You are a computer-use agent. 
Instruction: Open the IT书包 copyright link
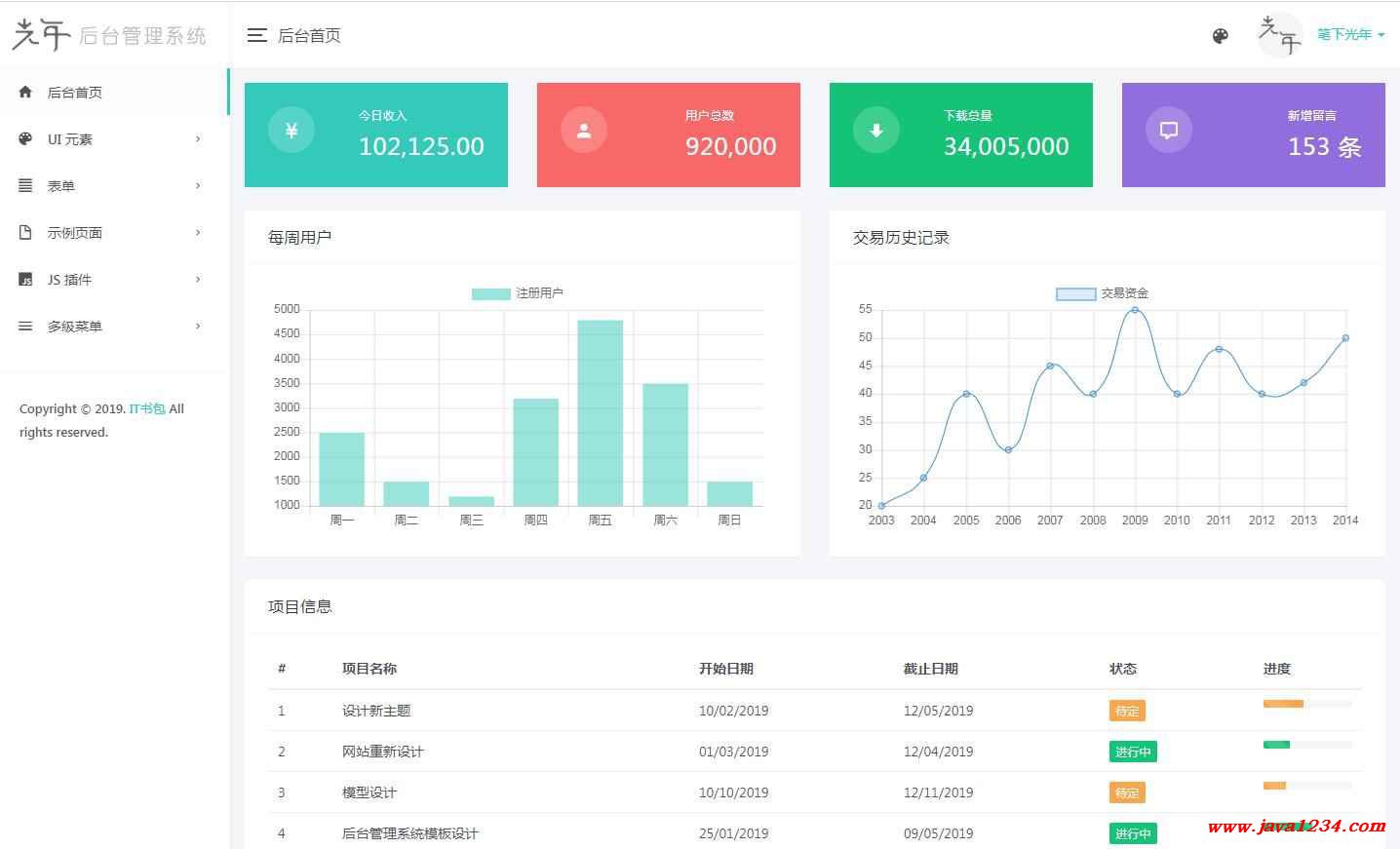[x=147, y=409]
